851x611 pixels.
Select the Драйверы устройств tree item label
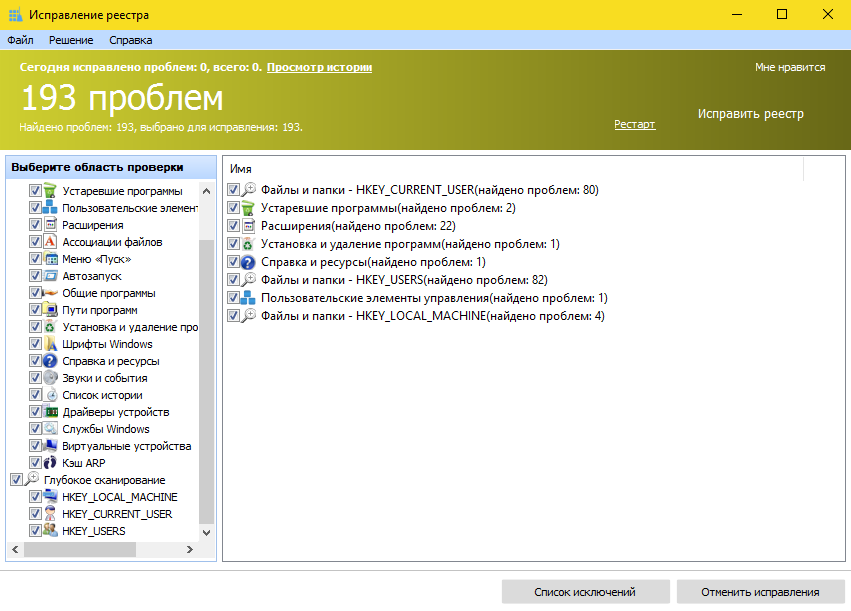pyautogui.click(x=116, y=412)
